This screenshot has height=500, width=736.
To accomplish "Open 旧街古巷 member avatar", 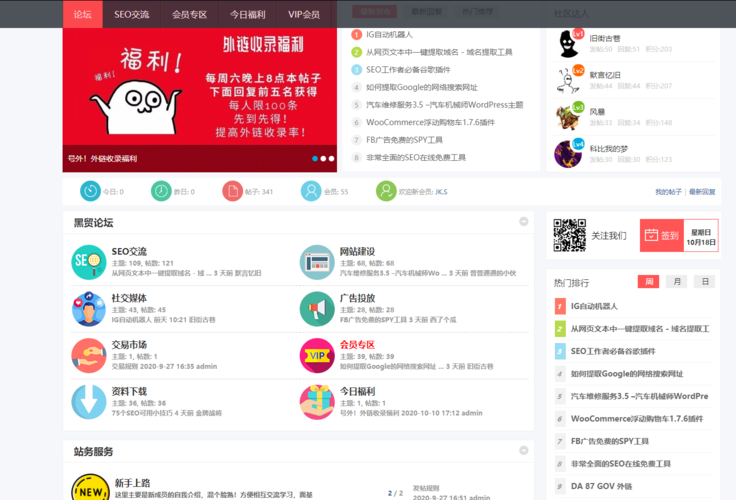I will pos(568,44).
